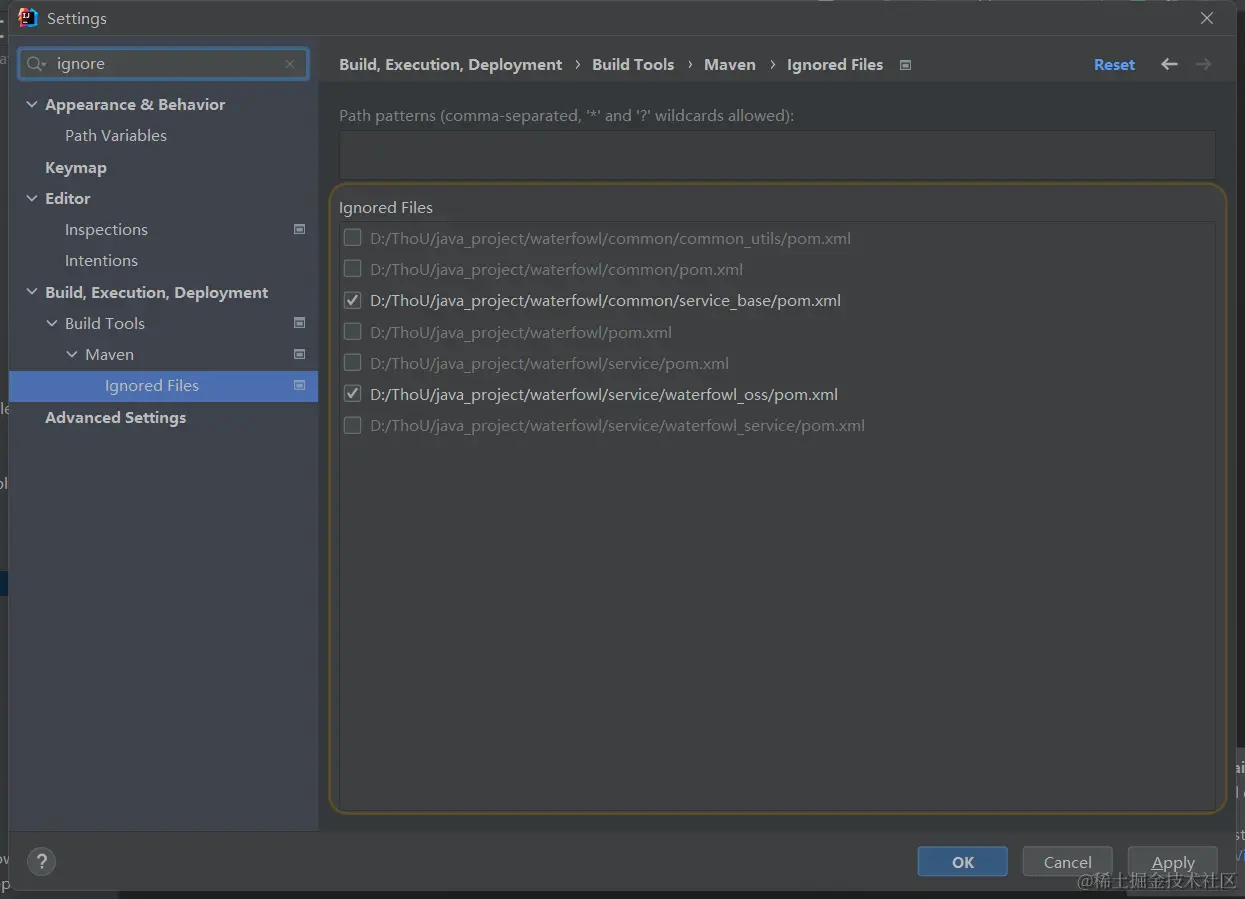Clear the search field with the x icon

(x=290, y=64)
